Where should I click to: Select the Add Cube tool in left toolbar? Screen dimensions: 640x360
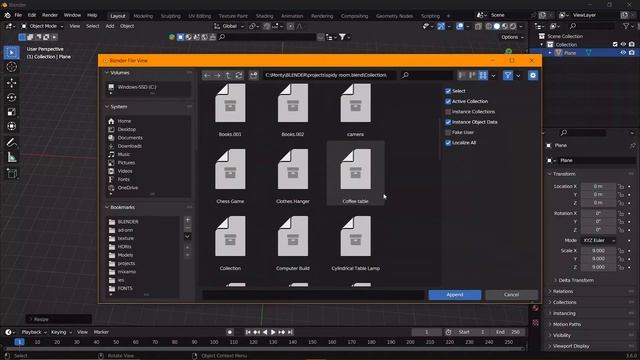[11, 173]
